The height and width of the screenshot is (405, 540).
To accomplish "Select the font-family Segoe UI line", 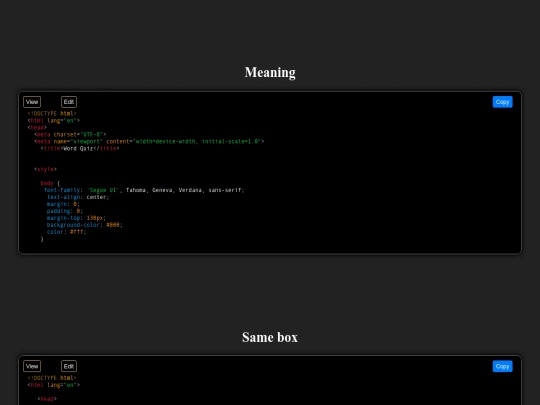I will [144, 190].
